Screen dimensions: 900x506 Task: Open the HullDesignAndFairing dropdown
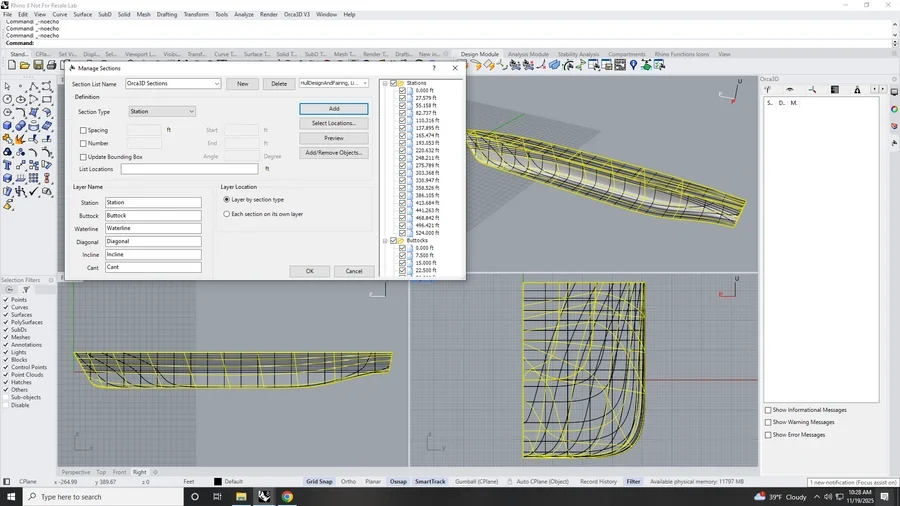(x=365, y=83)
